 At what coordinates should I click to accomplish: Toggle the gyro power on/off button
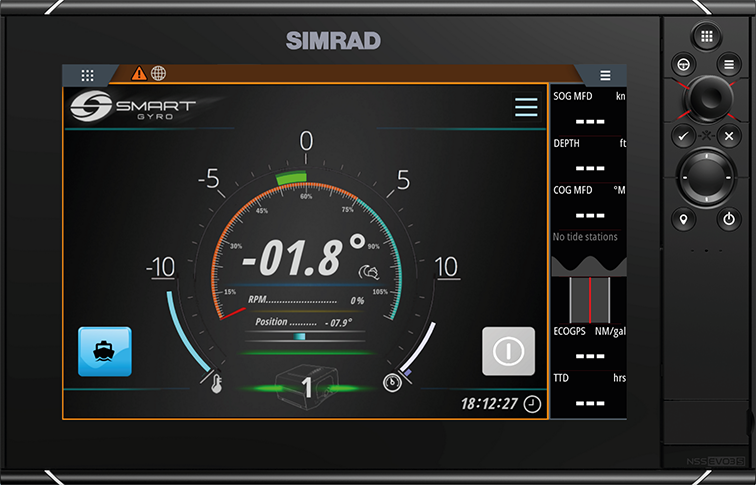click(508, 351)
